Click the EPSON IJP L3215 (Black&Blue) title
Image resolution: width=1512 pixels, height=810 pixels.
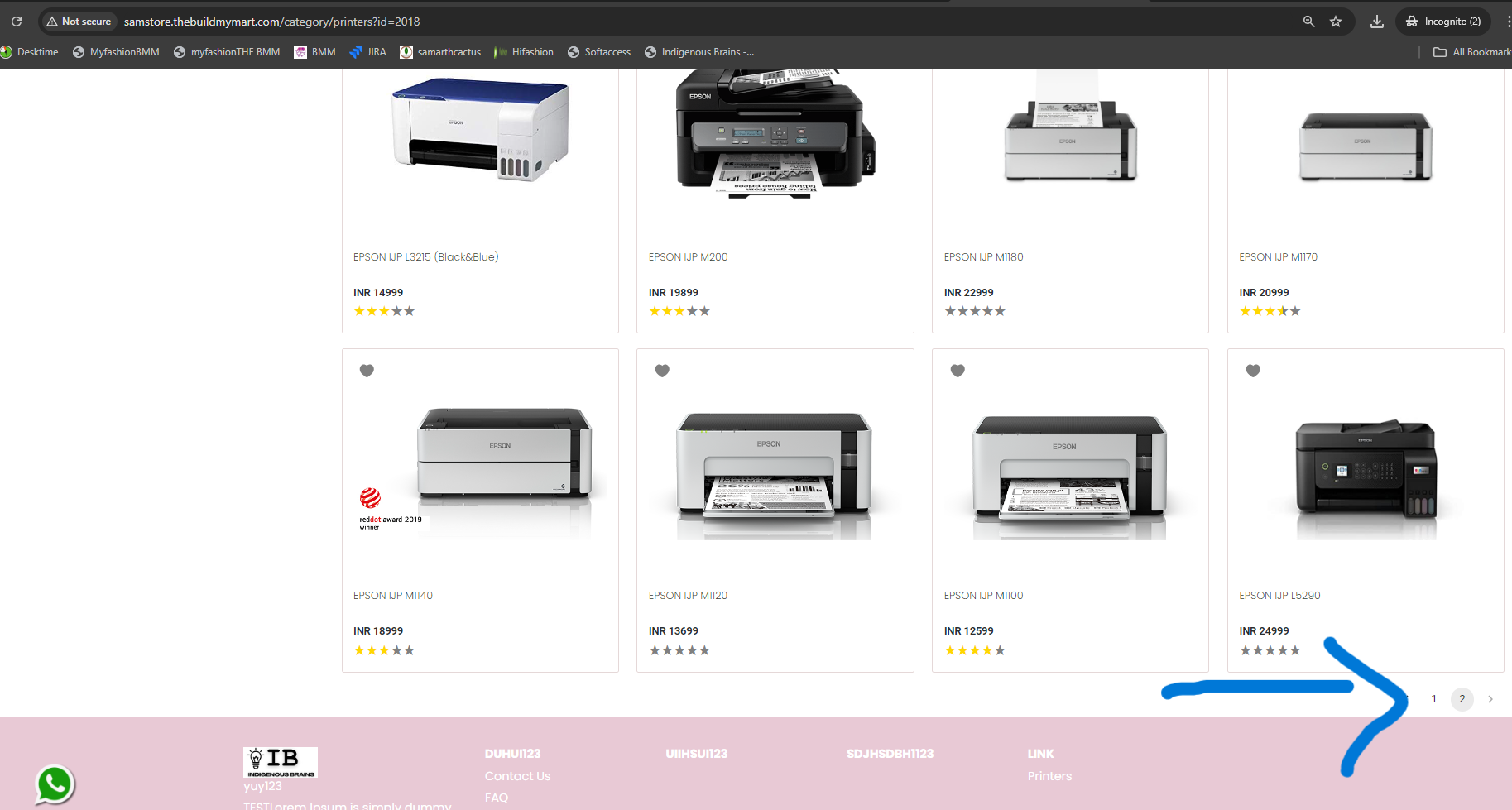[426, 257]
